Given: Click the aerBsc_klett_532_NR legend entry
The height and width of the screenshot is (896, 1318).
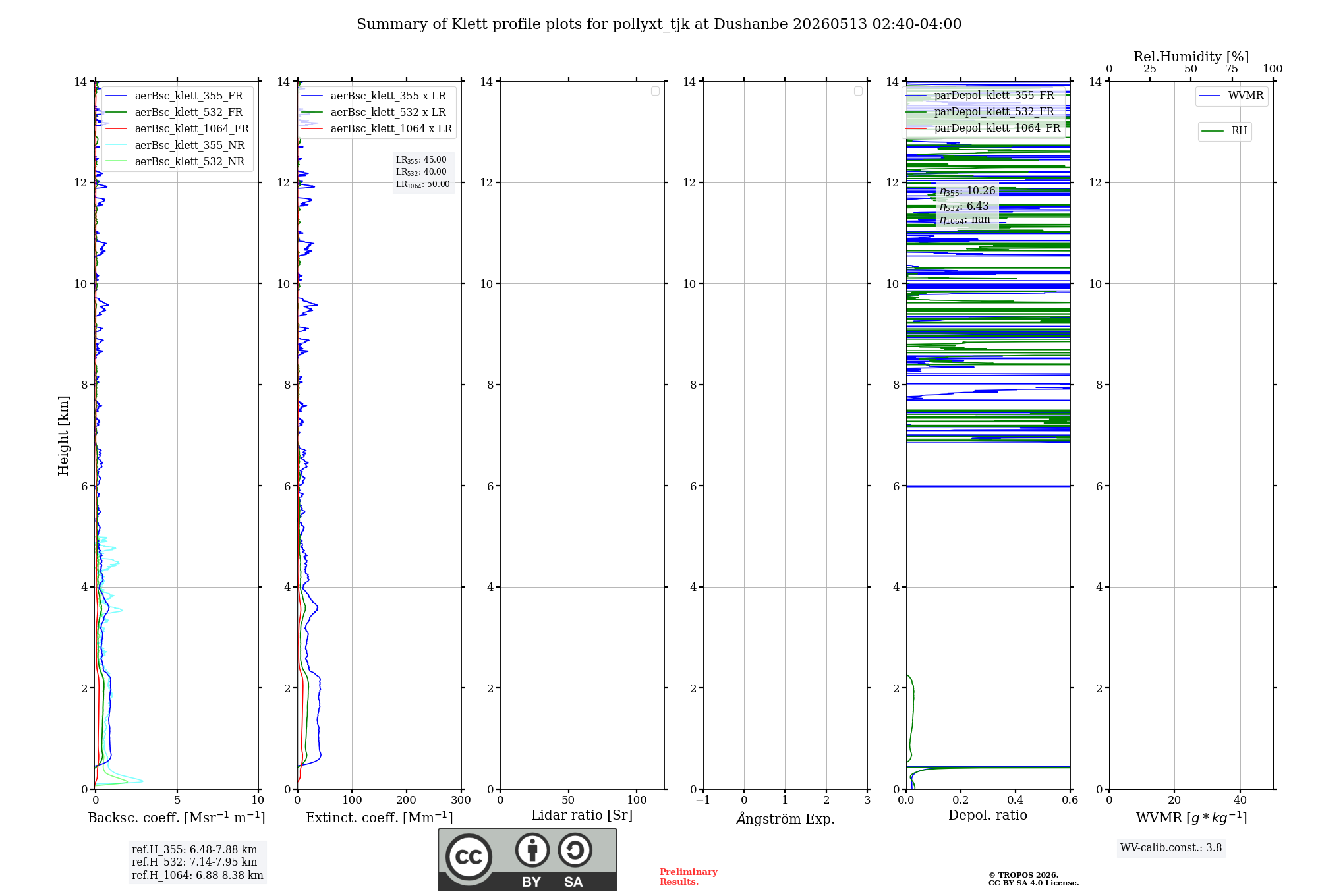Looking at the screenshot, I should (x=175, y=162).
